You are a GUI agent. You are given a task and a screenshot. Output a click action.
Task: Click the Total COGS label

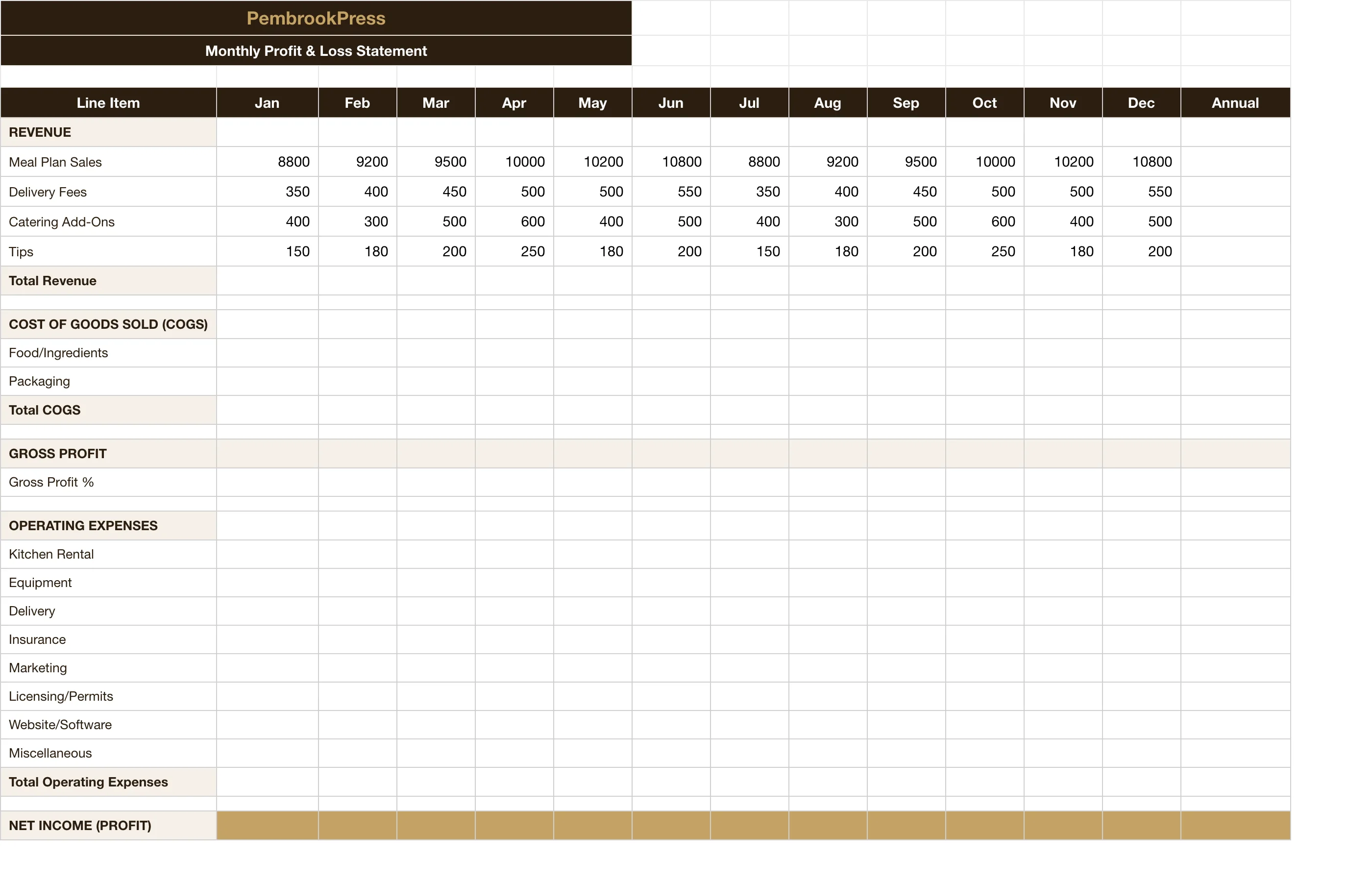point(108,410)
